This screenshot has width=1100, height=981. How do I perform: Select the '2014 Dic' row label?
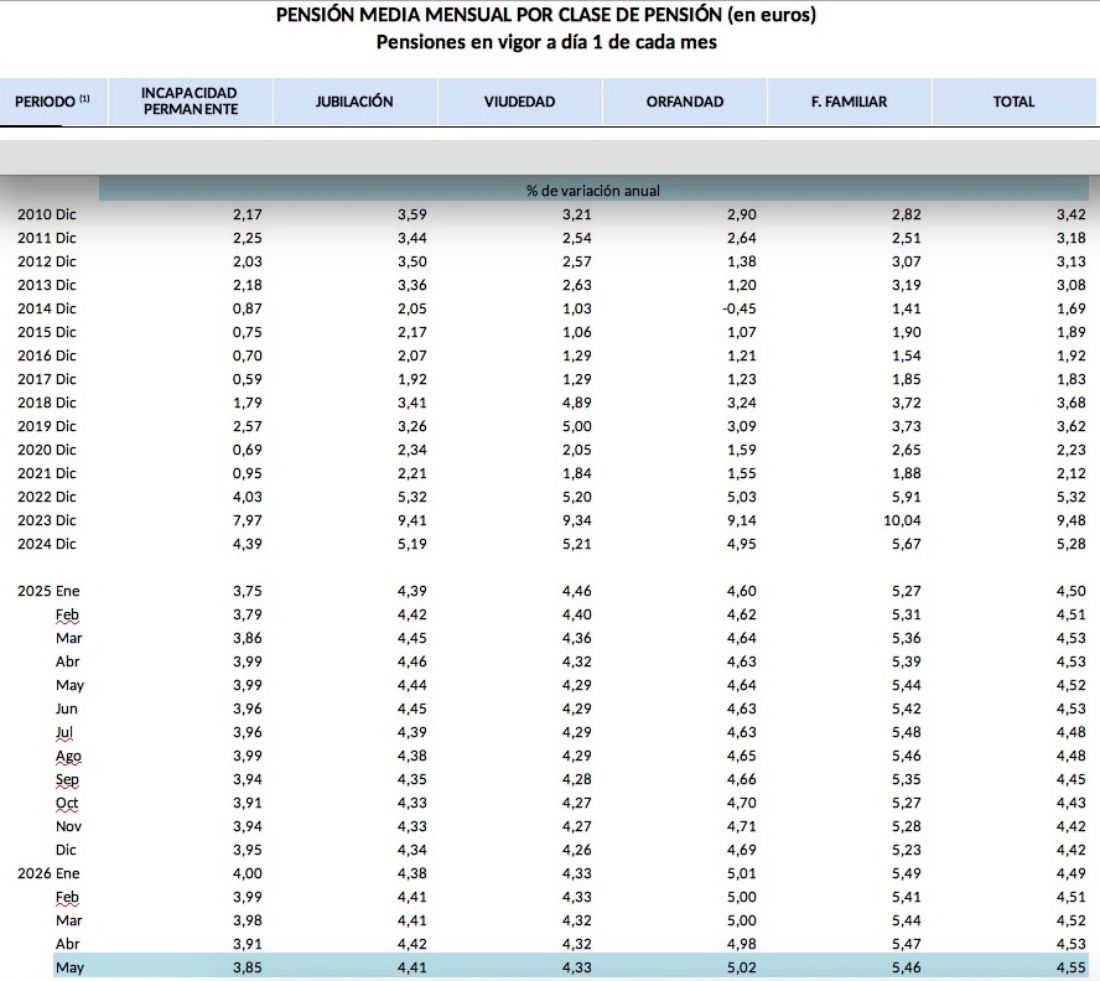pos(46,309)
